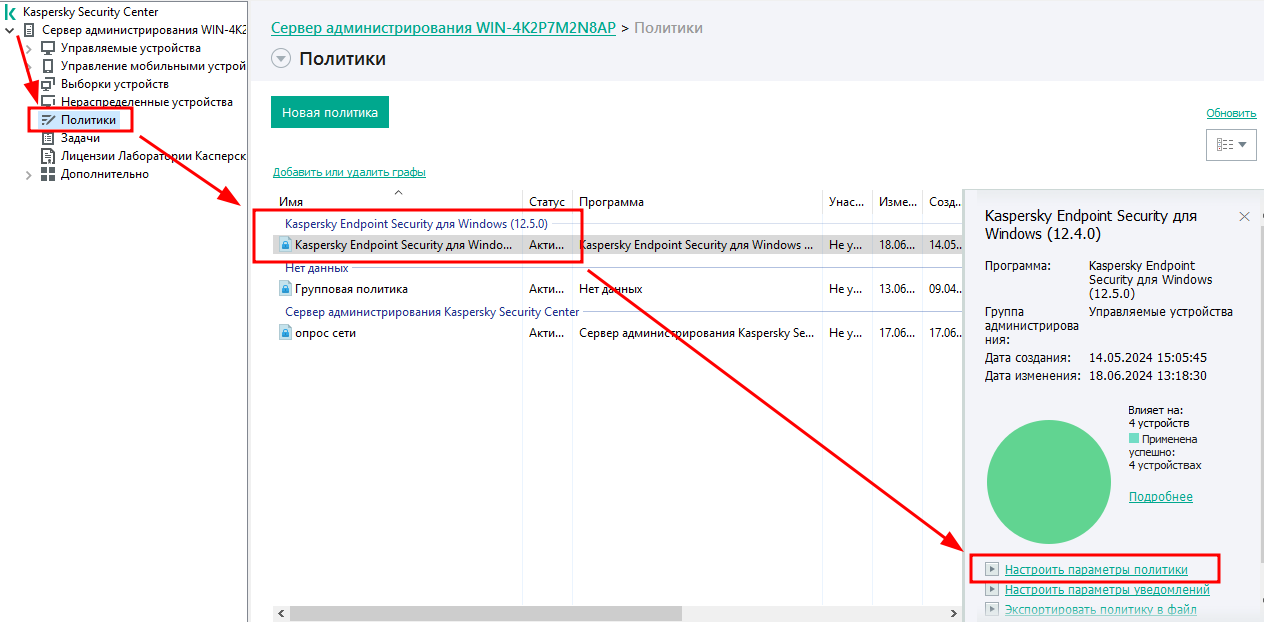Click the creation date 14.05.2024 15:05:45
1264x622 pixels.
(x=1148, y=357)
